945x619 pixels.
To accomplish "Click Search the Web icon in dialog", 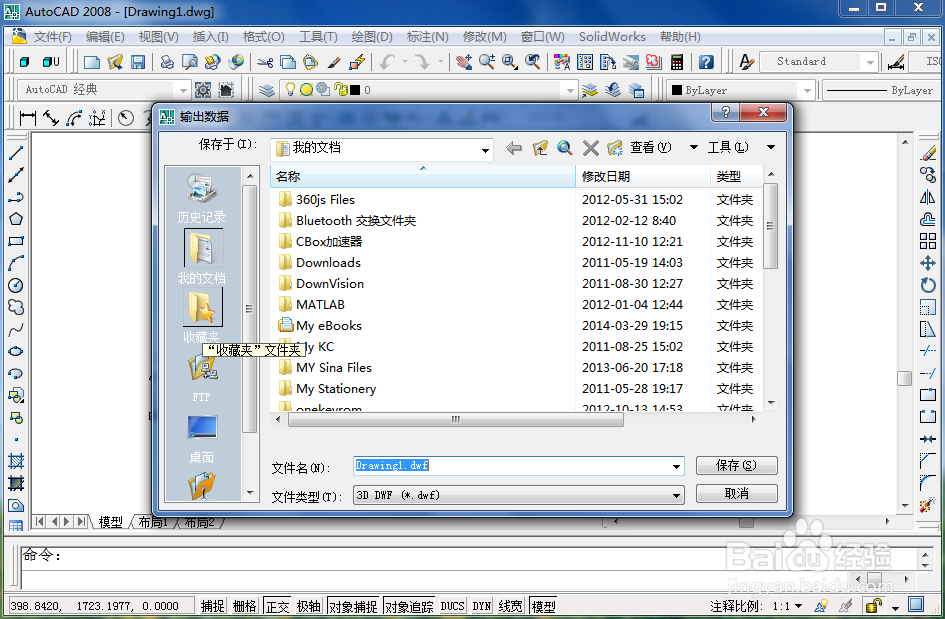I will pos(565,148).
